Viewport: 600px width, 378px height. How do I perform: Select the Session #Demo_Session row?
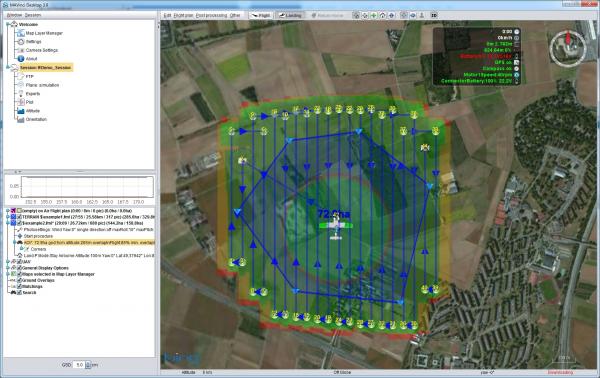click(x=46, y=67)
